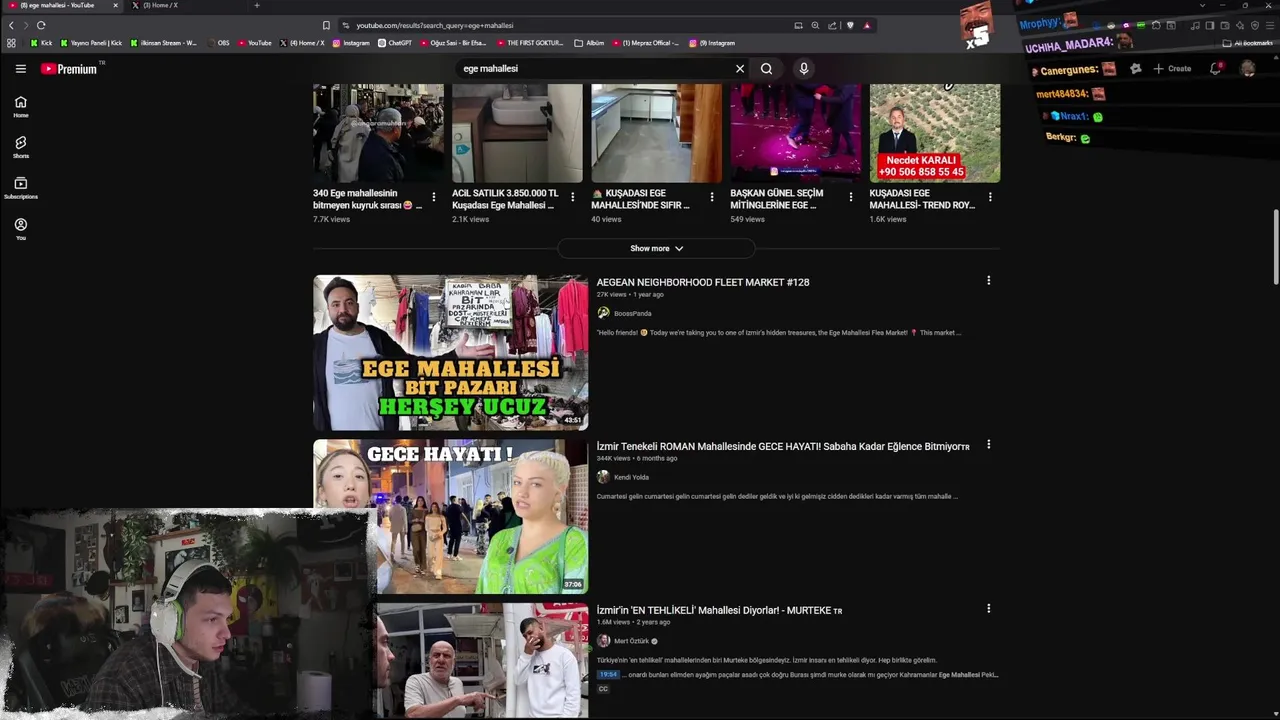Open Subscriptions in the sidebar

click(21, 188)
